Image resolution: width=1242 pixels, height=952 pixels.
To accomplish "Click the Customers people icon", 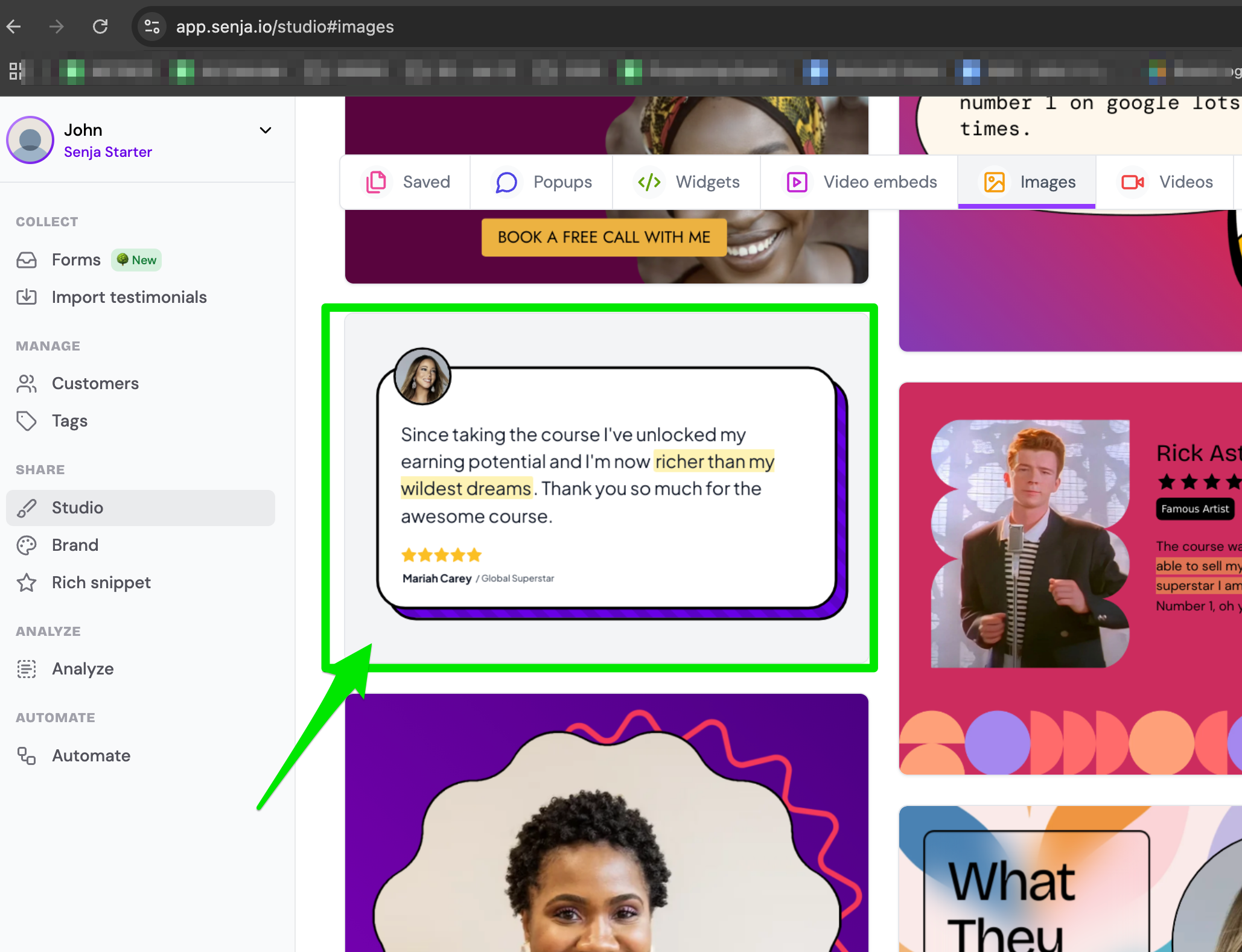I will click(27, 384).
